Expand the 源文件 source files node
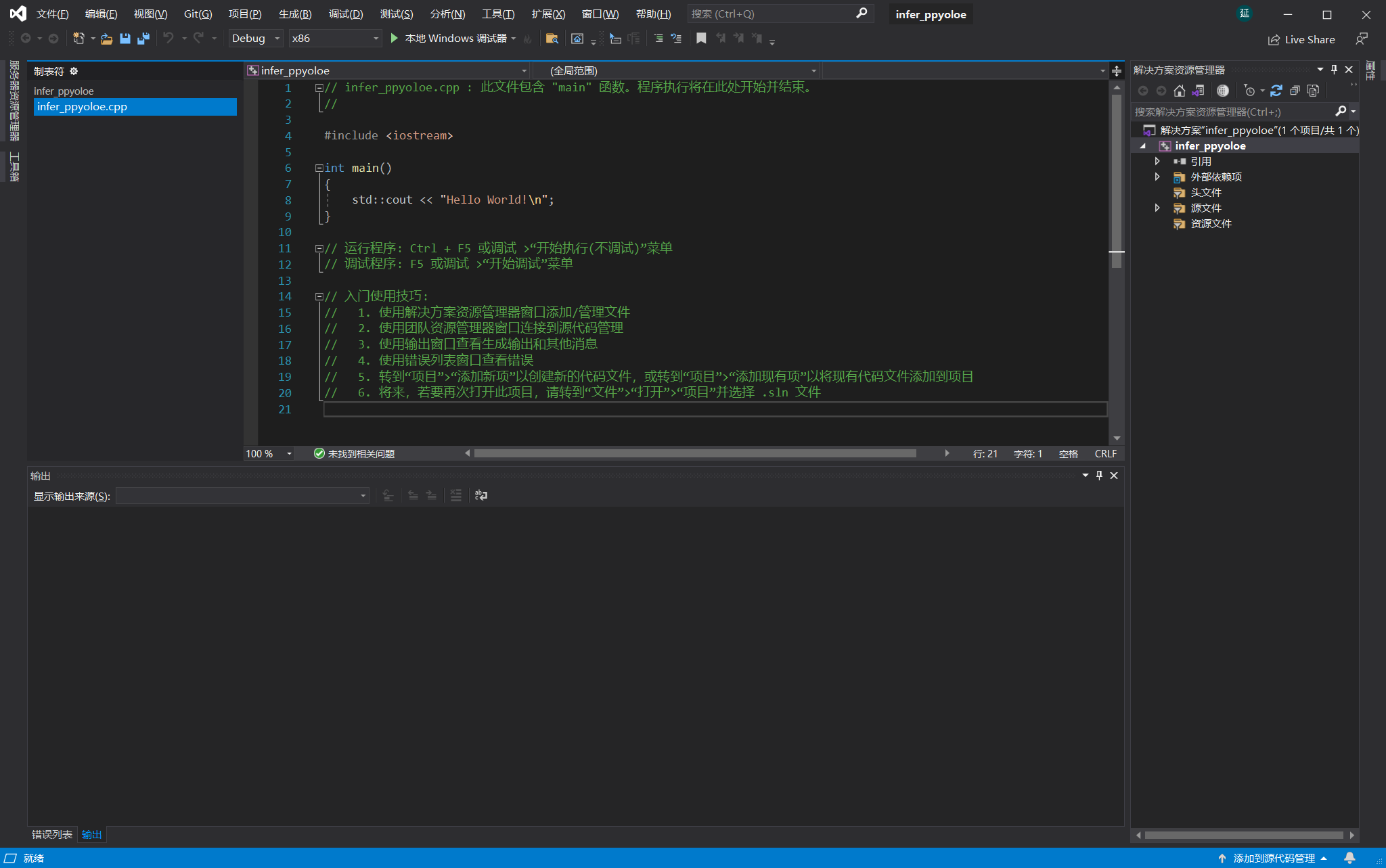Screen dimensions: 1386x868 1157,208
